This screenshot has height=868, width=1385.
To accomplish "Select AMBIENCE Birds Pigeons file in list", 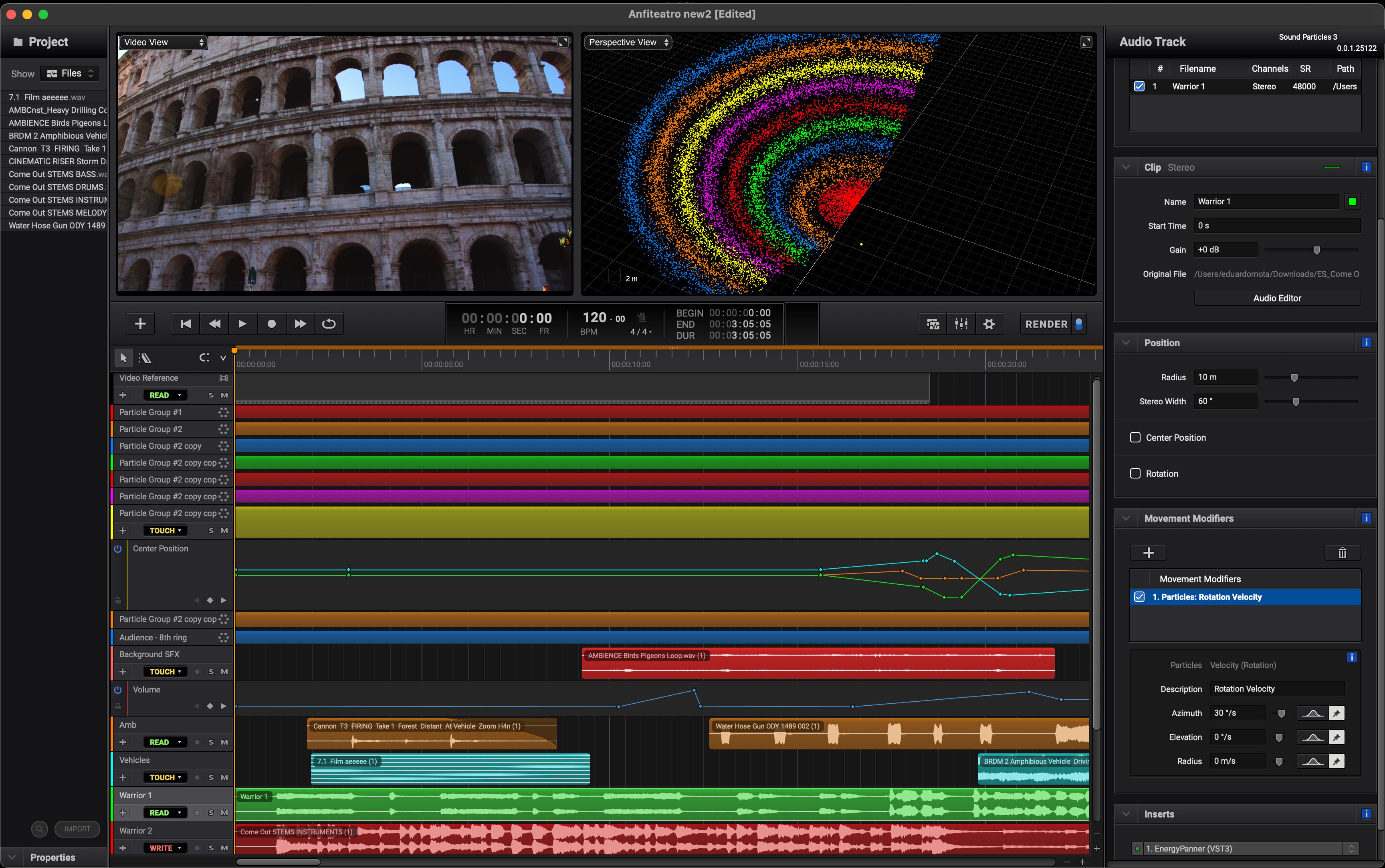I will pos(57,123).
